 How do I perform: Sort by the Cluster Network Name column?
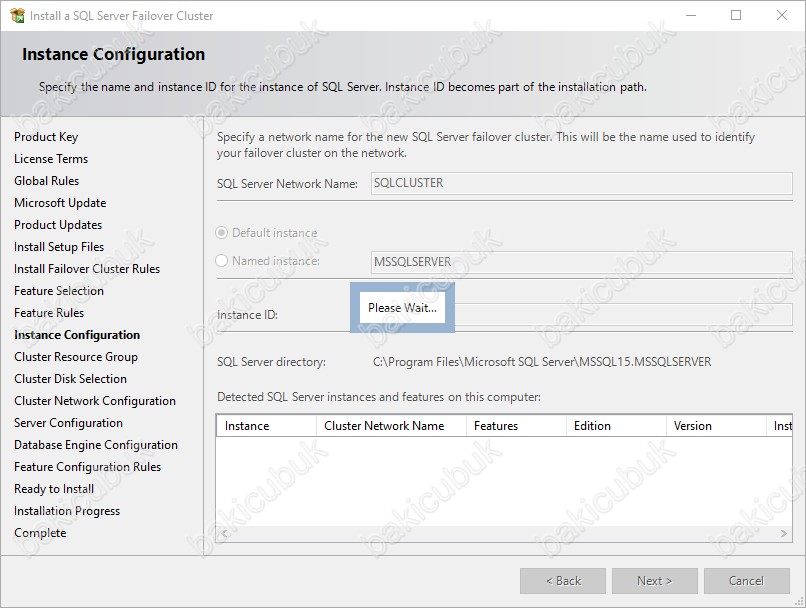coord(391,426)
